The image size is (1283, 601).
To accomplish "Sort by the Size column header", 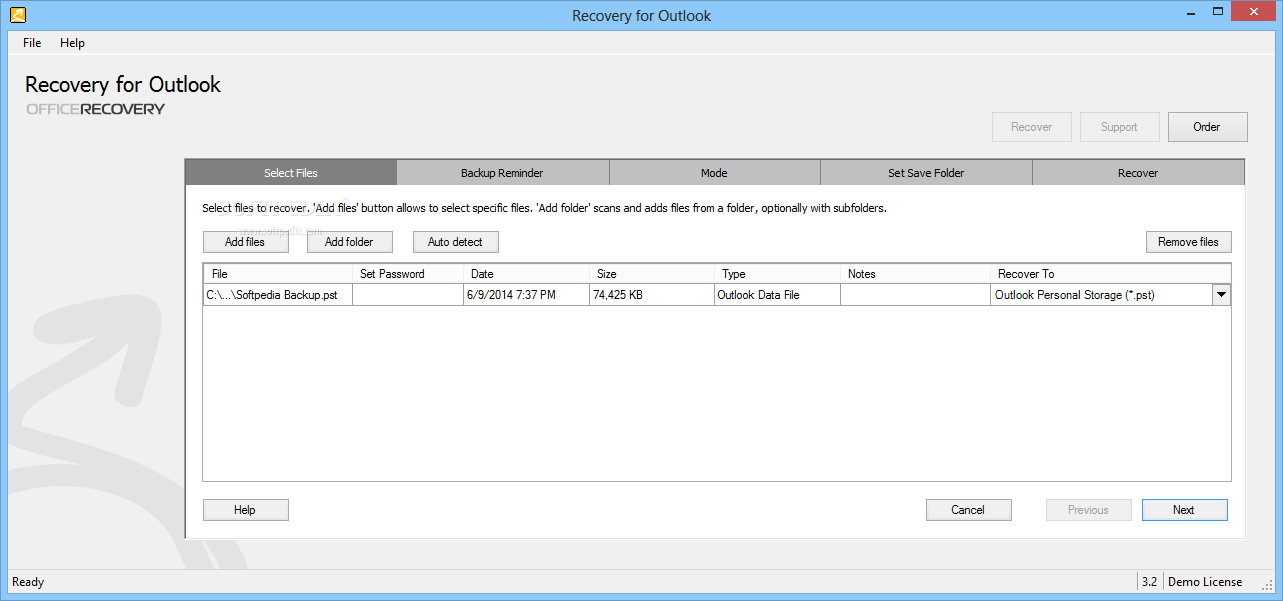I will point(652,274).
